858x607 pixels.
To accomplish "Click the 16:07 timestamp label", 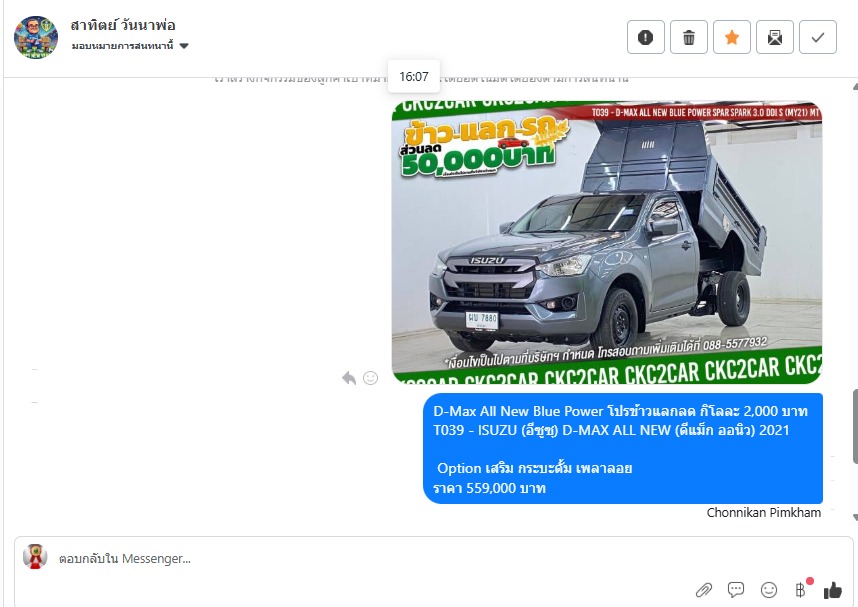I will point(414,77).
